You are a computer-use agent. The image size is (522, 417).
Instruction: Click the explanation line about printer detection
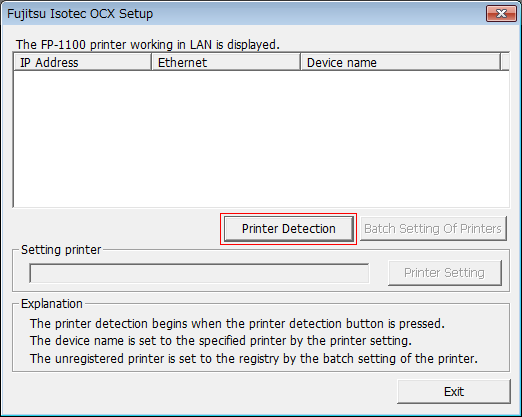pos(237,324)
